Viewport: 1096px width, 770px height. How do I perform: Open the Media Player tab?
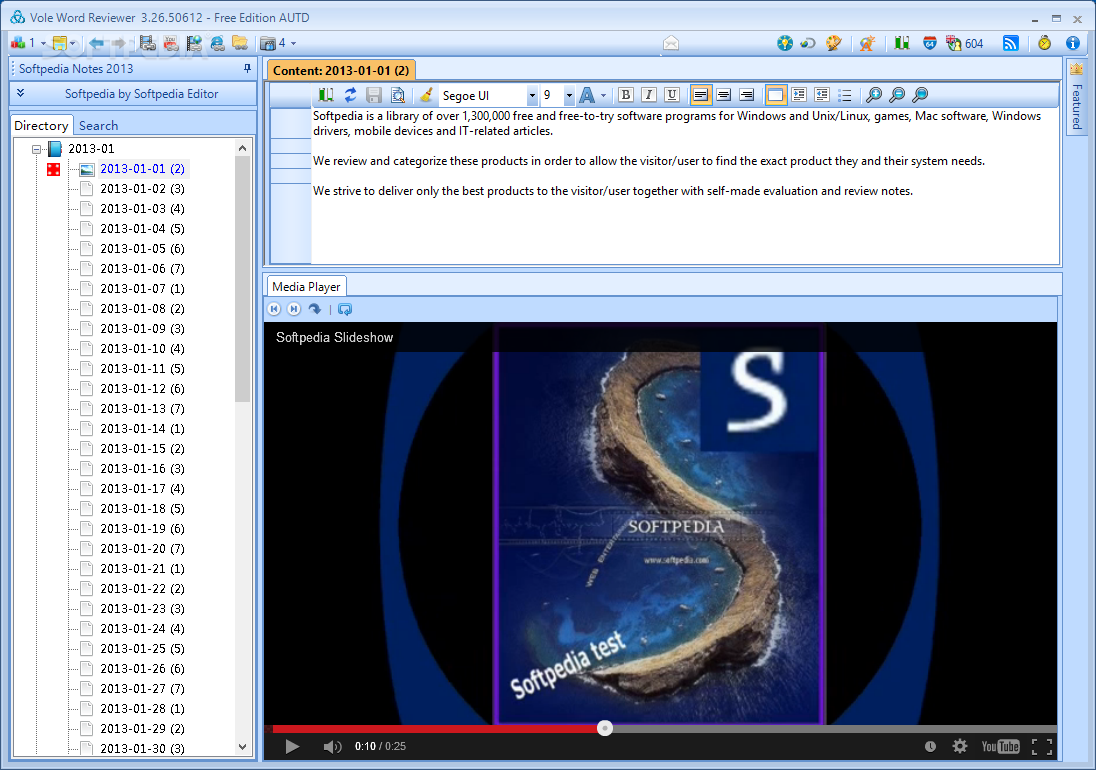tap(306, 286)
